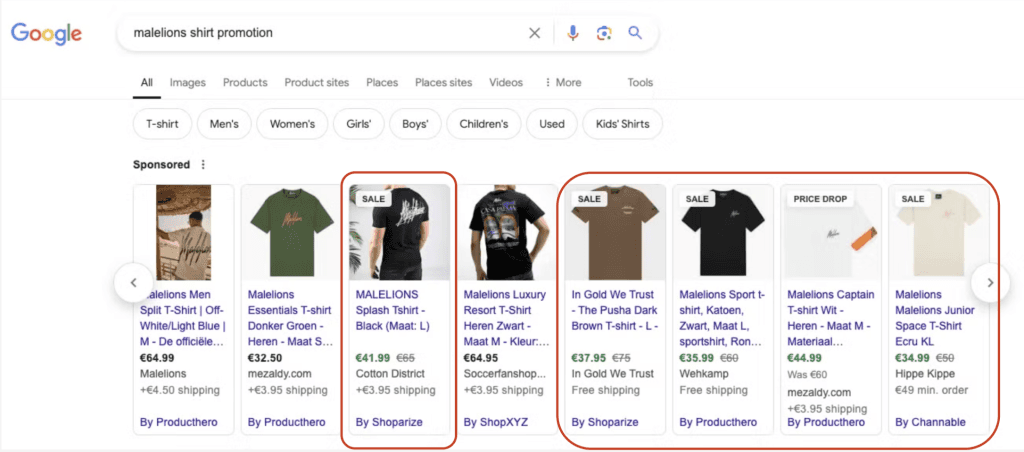This screenshot has height=452, width=1024.
Task: Open the Tools button
Action: click(x=640, y=83)
